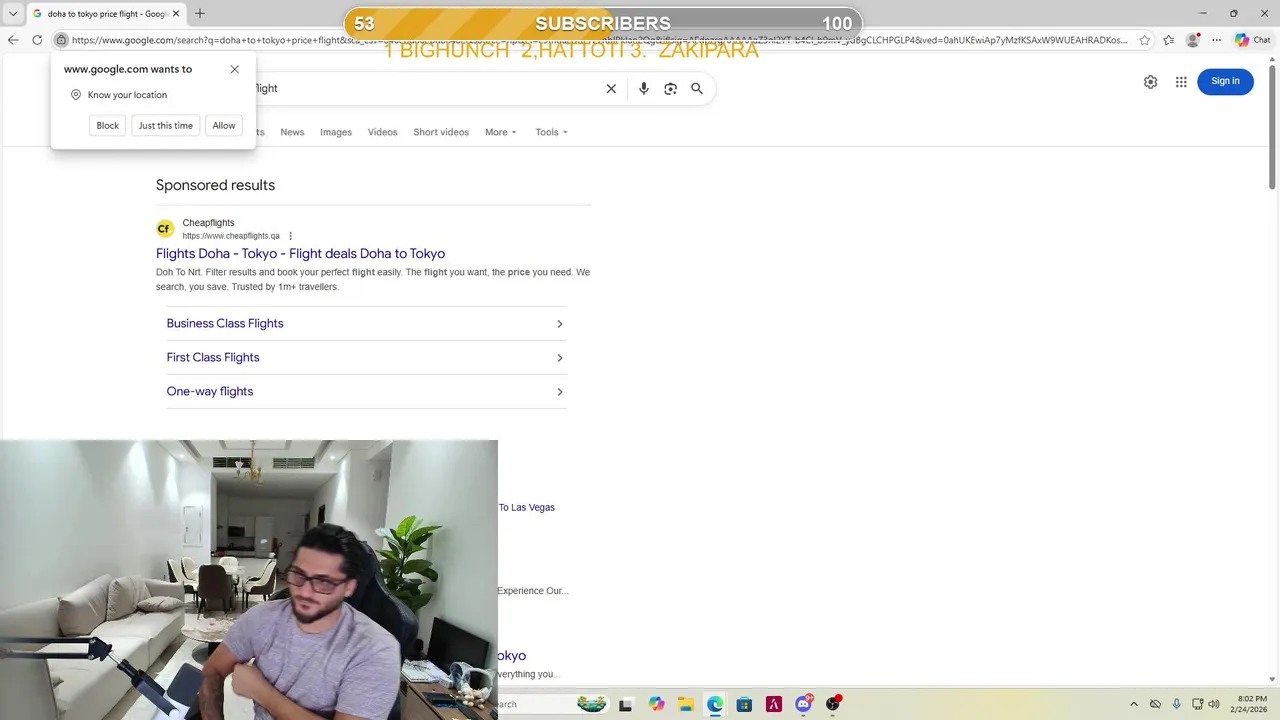The image size is (1280, 720).
Task: Open the Google apps grid
Action: tap(1181, 82)
